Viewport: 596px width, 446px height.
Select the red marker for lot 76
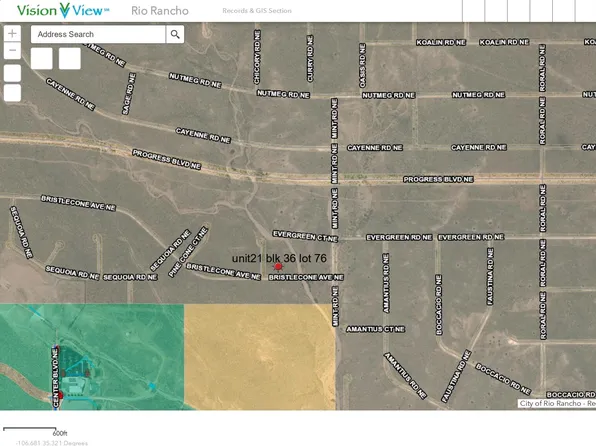tap(278, 267)
